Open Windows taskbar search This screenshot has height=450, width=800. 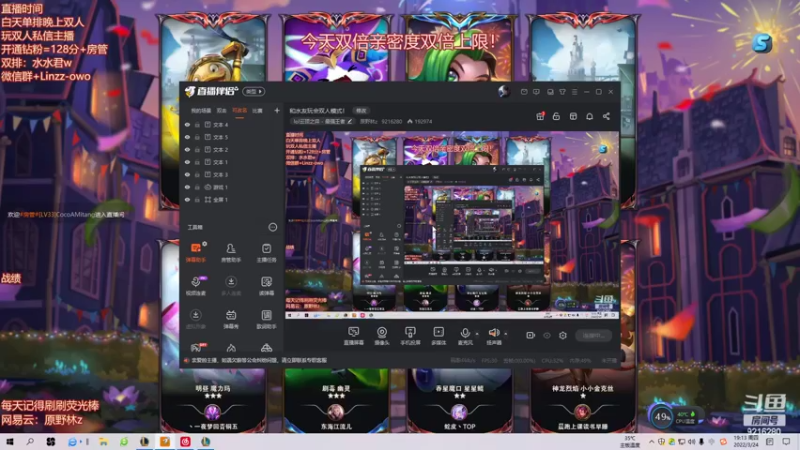click(x=30, y=441)
